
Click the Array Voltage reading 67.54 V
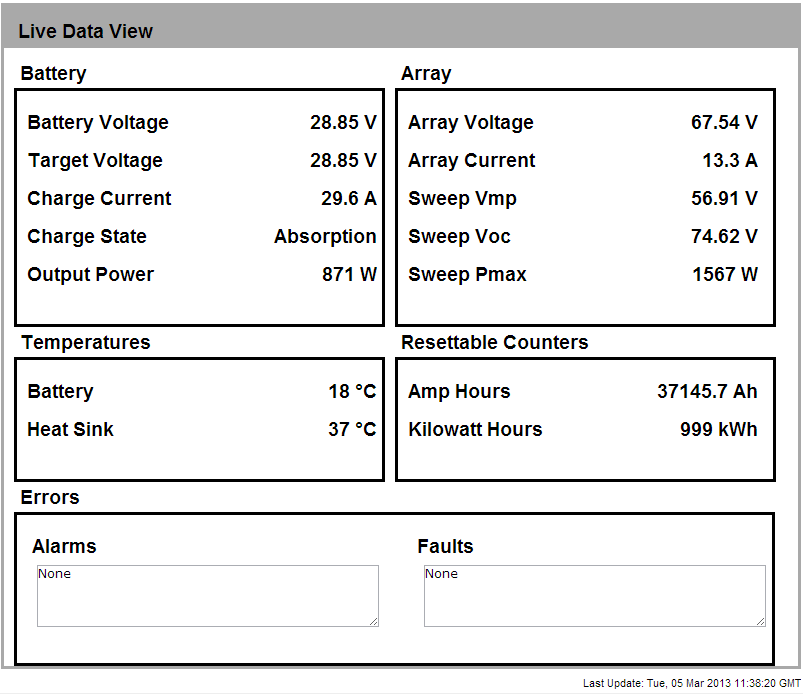pyautogui.click(x=724, y=123)
